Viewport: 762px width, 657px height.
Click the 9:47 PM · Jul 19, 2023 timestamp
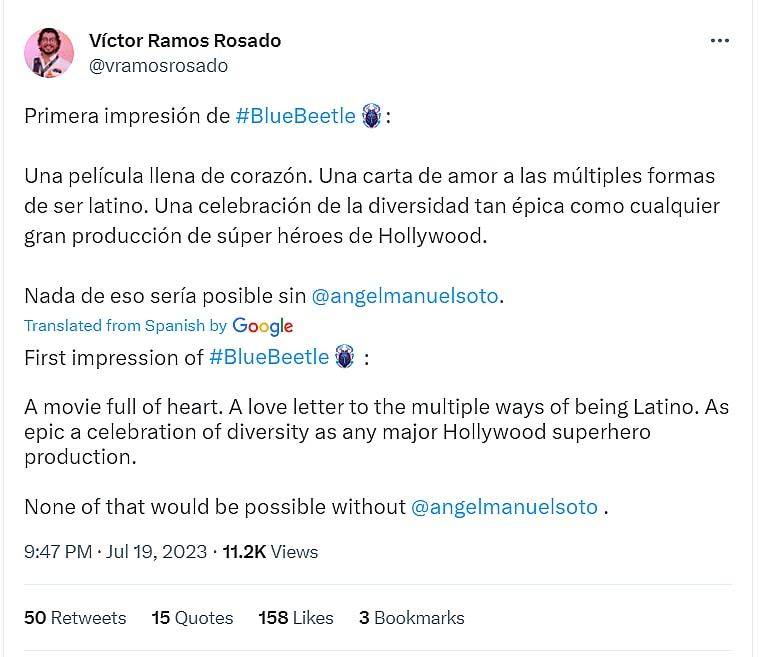tap(115, 552)
